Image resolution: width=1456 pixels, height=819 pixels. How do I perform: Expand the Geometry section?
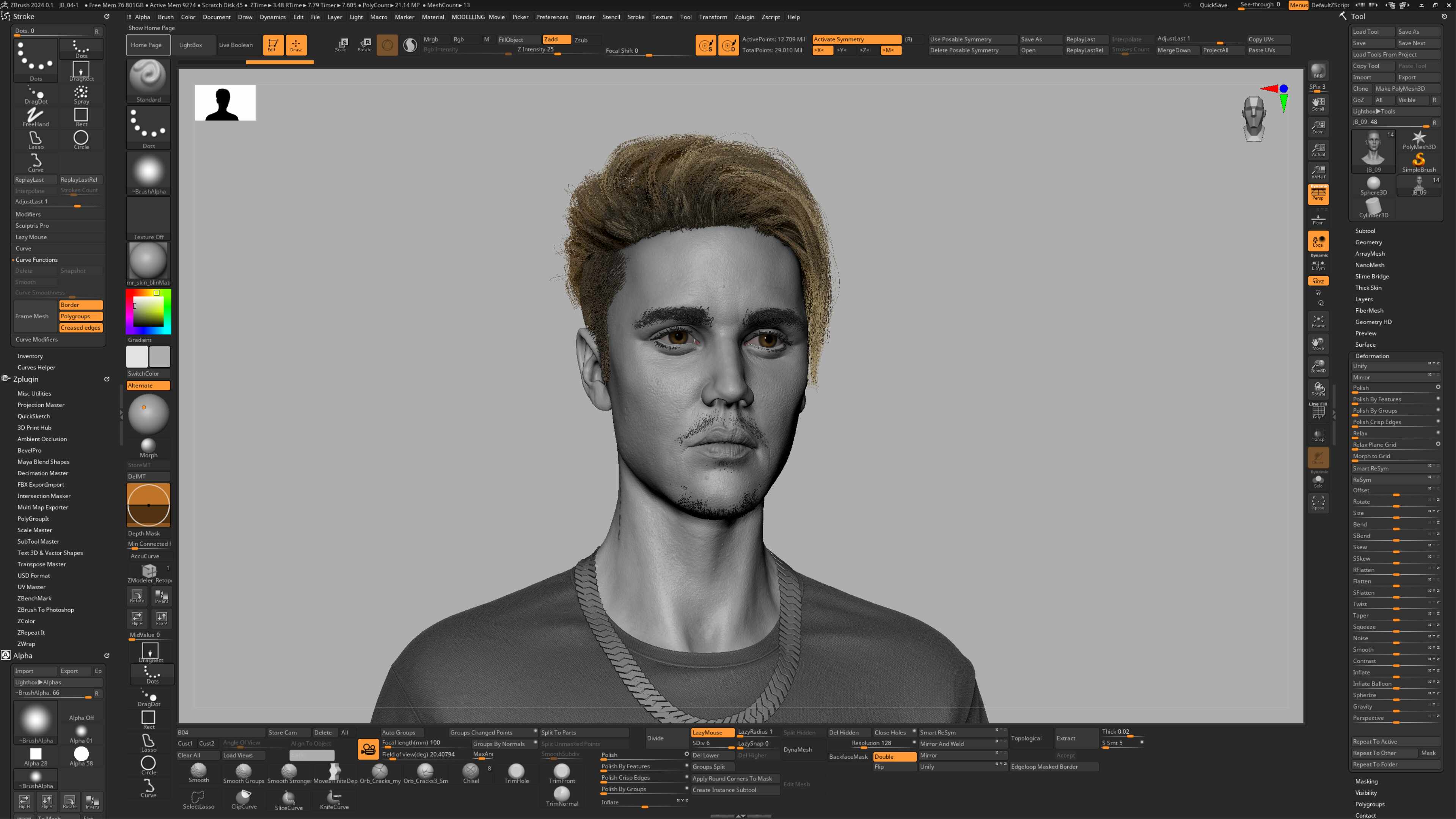click(1368, 242)
